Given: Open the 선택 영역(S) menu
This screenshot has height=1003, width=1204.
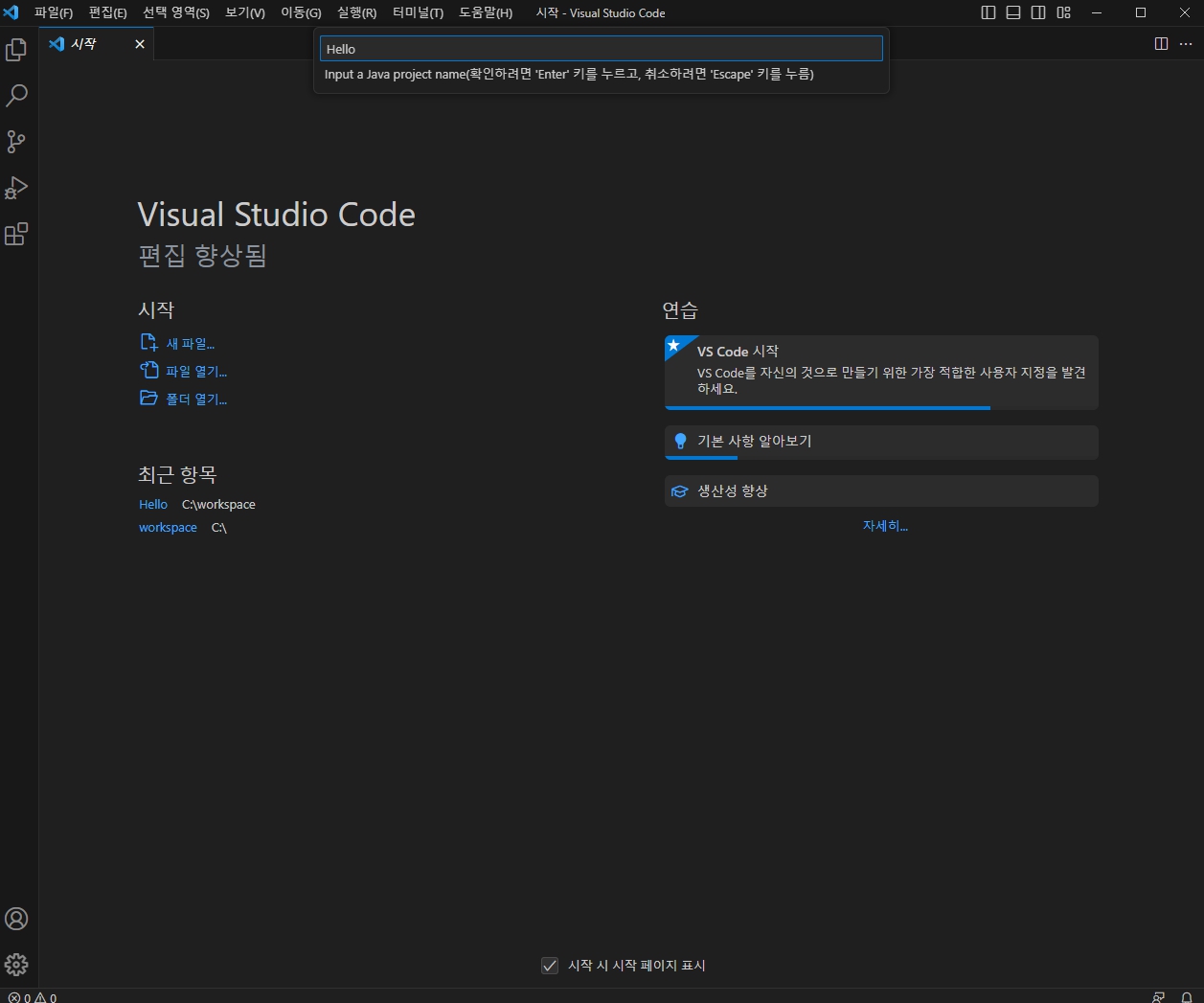Looking at the screenshot, I should [176, 12].
